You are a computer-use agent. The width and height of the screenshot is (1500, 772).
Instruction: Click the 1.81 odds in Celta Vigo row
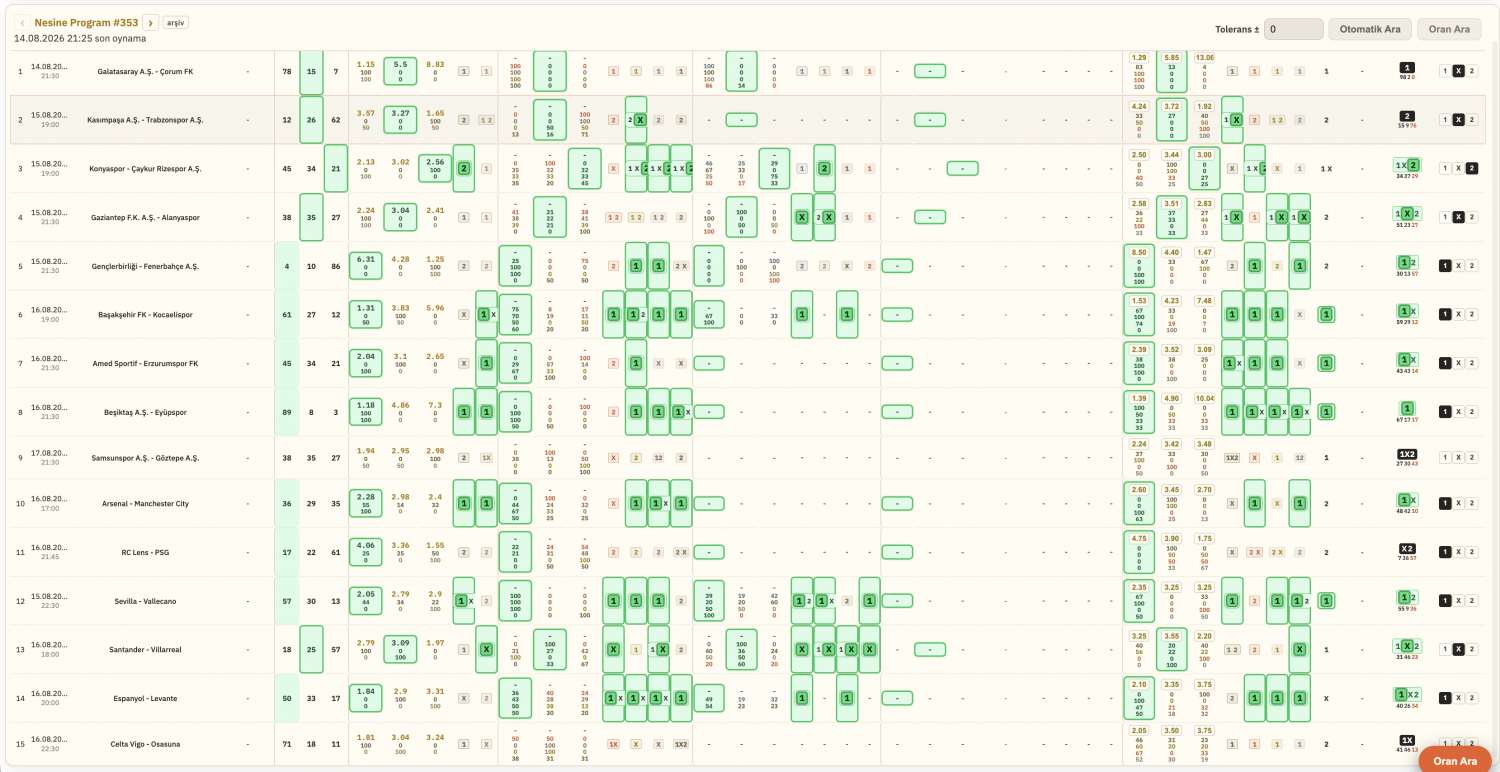click(366, 737)
